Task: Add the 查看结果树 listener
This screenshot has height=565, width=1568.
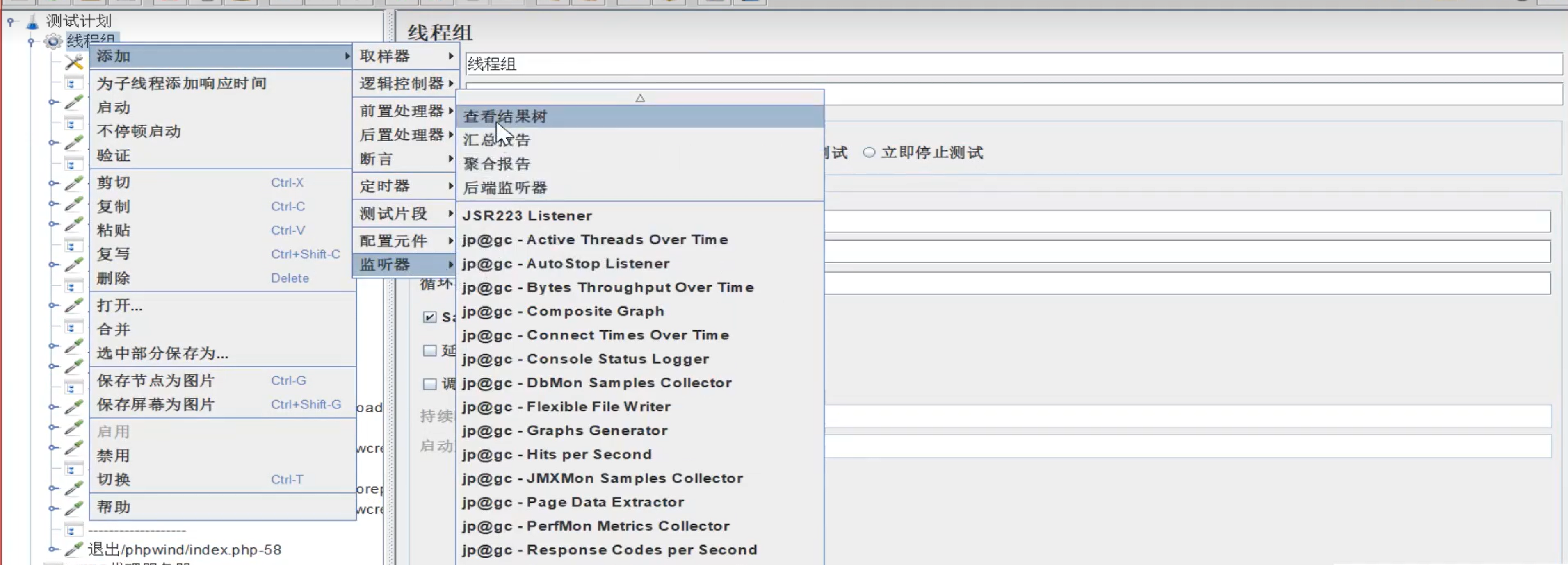Action: point(640,116)
